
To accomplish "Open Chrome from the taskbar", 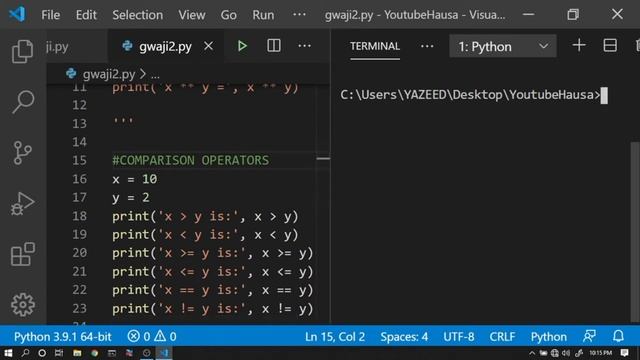I will pos(95,353).
